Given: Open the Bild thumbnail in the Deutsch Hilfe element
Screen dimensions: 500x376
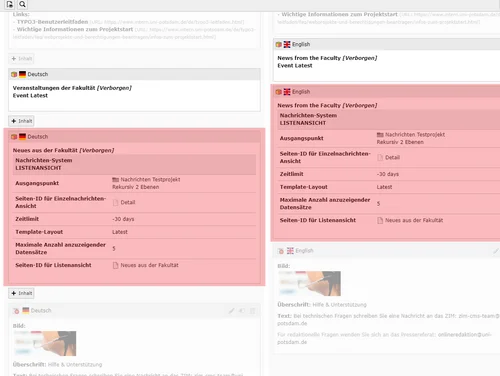Looking at the screenshot, I should click(x=45, y=343).
